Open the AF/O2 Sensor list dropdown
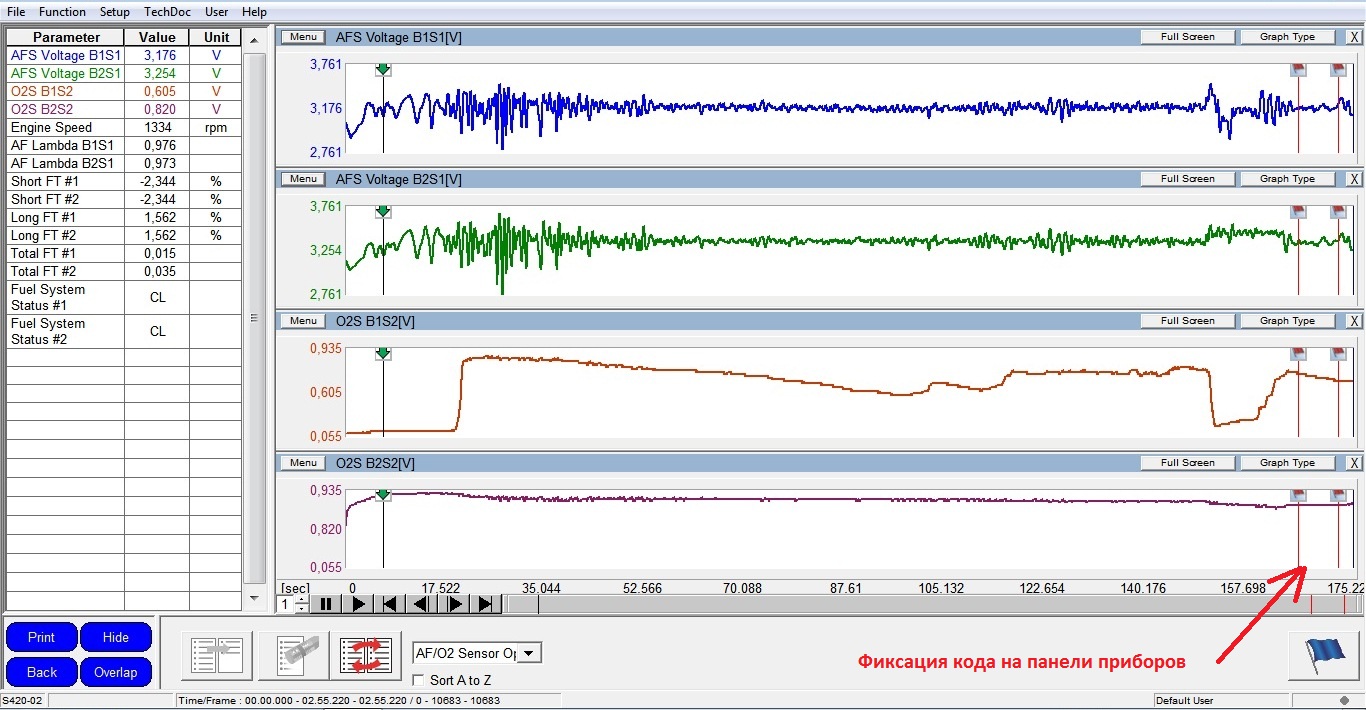Screen dimensions: 1366x710 (x=529, y=653)
